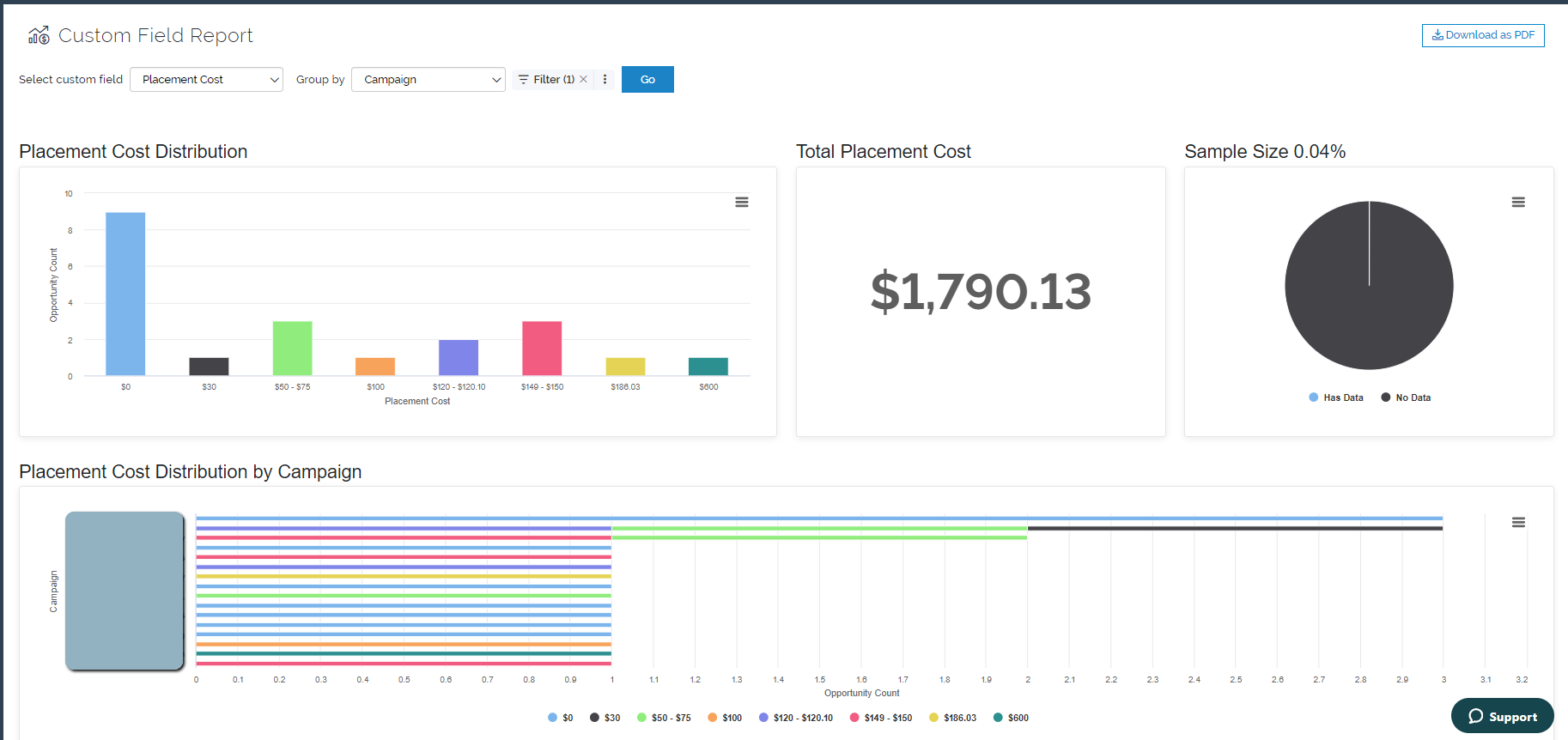
Task: Toggle $30 series in campaign legend
Action: point(605,718)
